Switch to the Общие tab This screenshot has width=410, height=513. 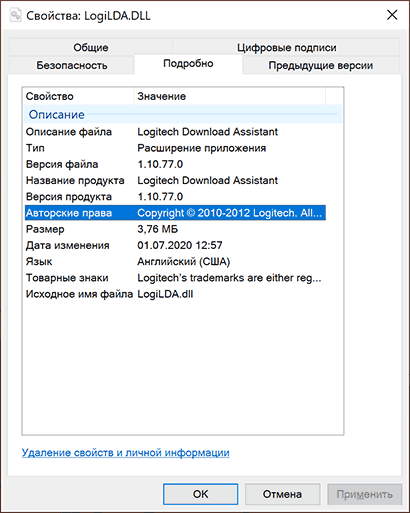(x=91, y=47)
